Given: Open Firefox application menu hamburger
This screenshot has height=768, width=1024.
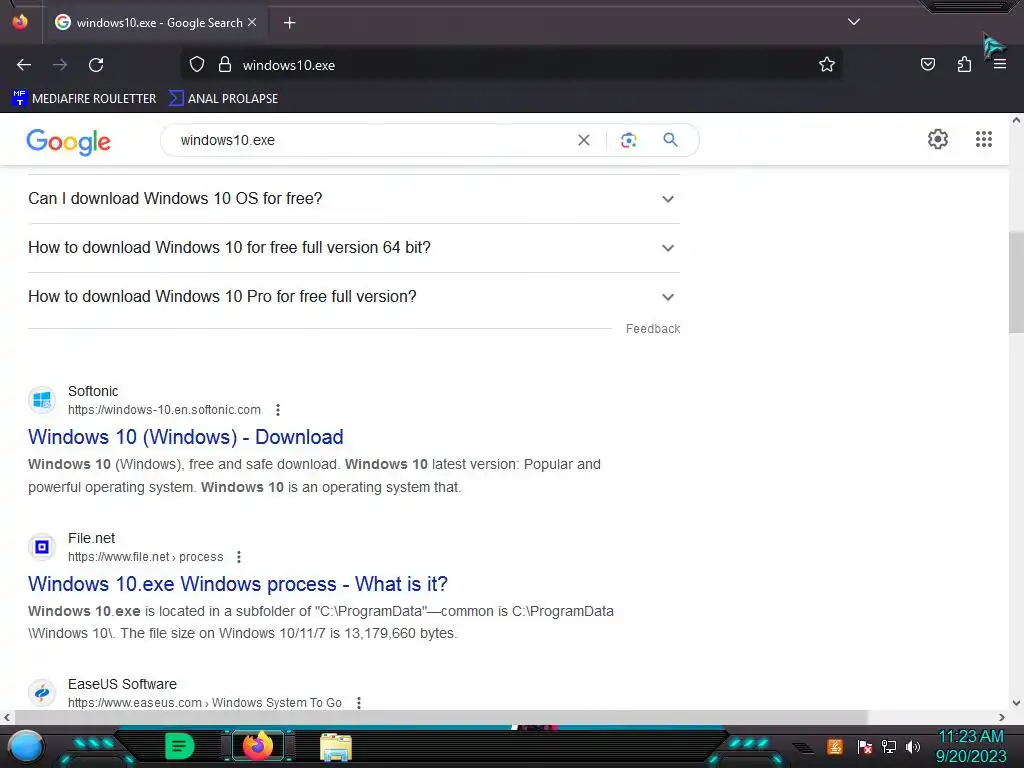Looking at the screenshot, I should coord(1000,65).
